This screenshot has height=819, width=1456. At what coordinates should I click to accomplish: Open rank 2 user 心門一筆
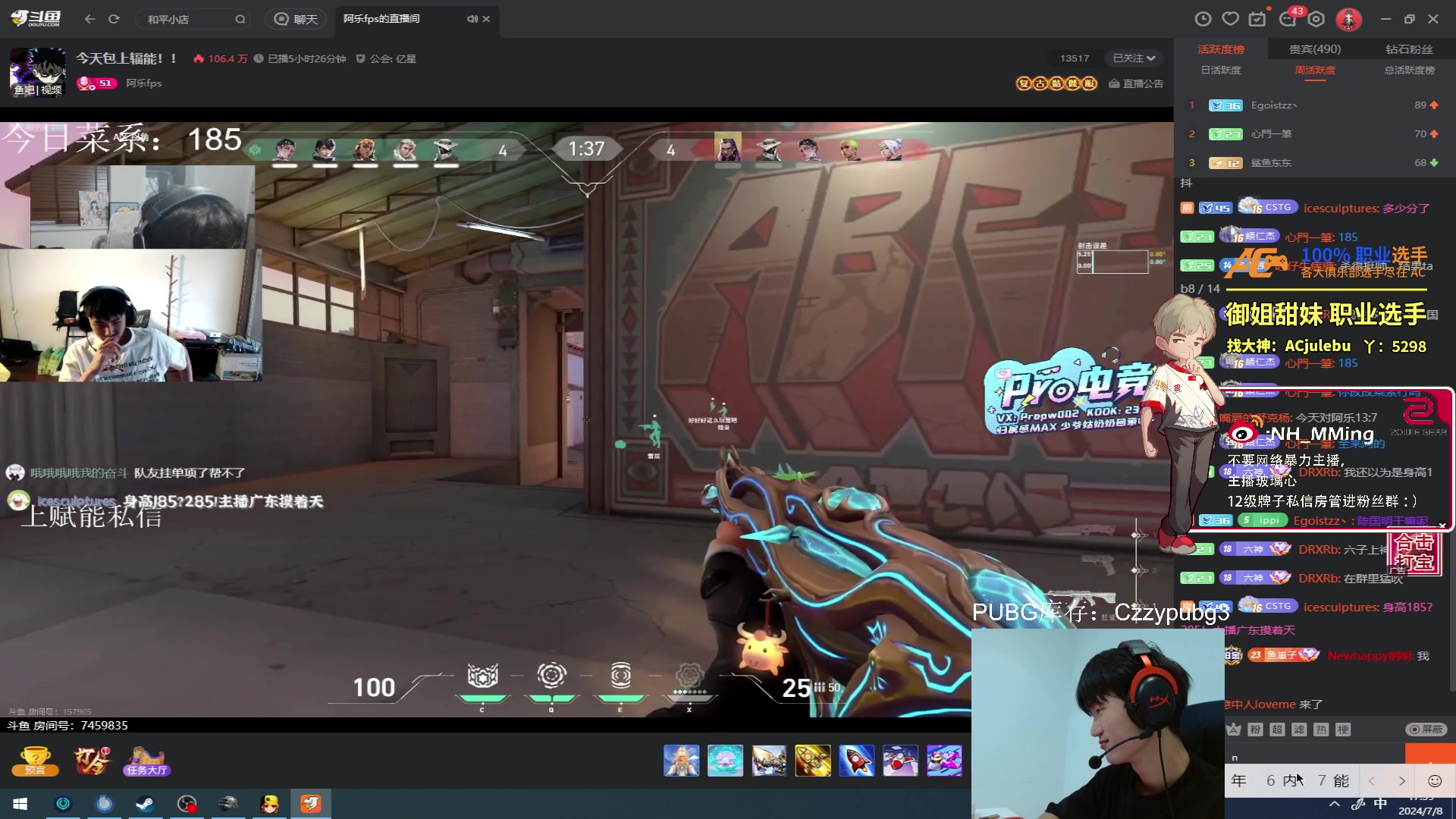pyautogui.click(x=1272, y=134)
